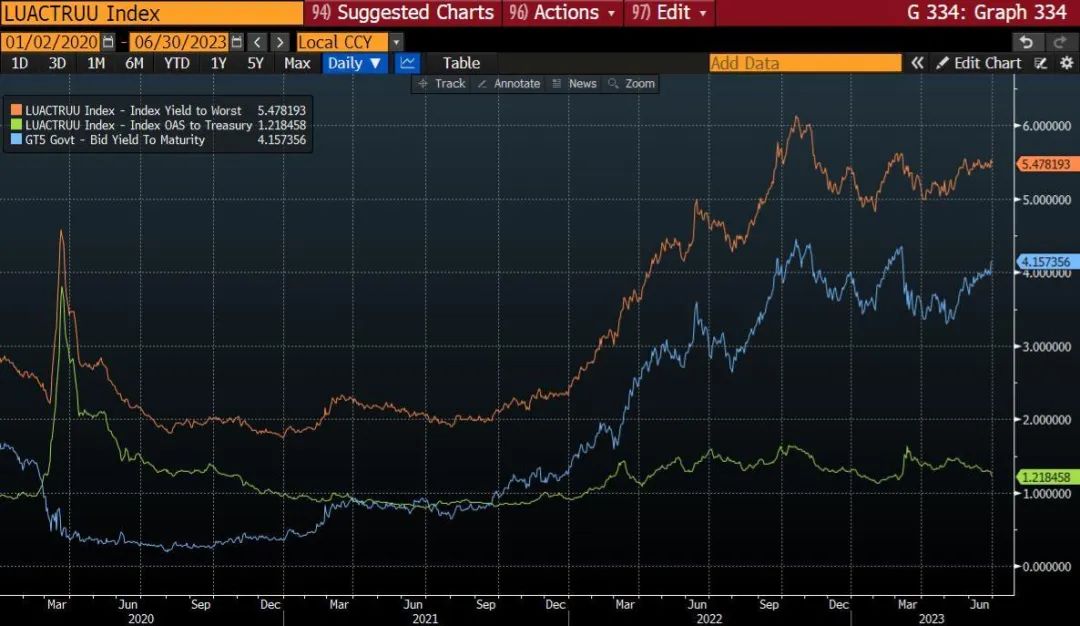Click the redo arrow icon

click(1059, 42)
